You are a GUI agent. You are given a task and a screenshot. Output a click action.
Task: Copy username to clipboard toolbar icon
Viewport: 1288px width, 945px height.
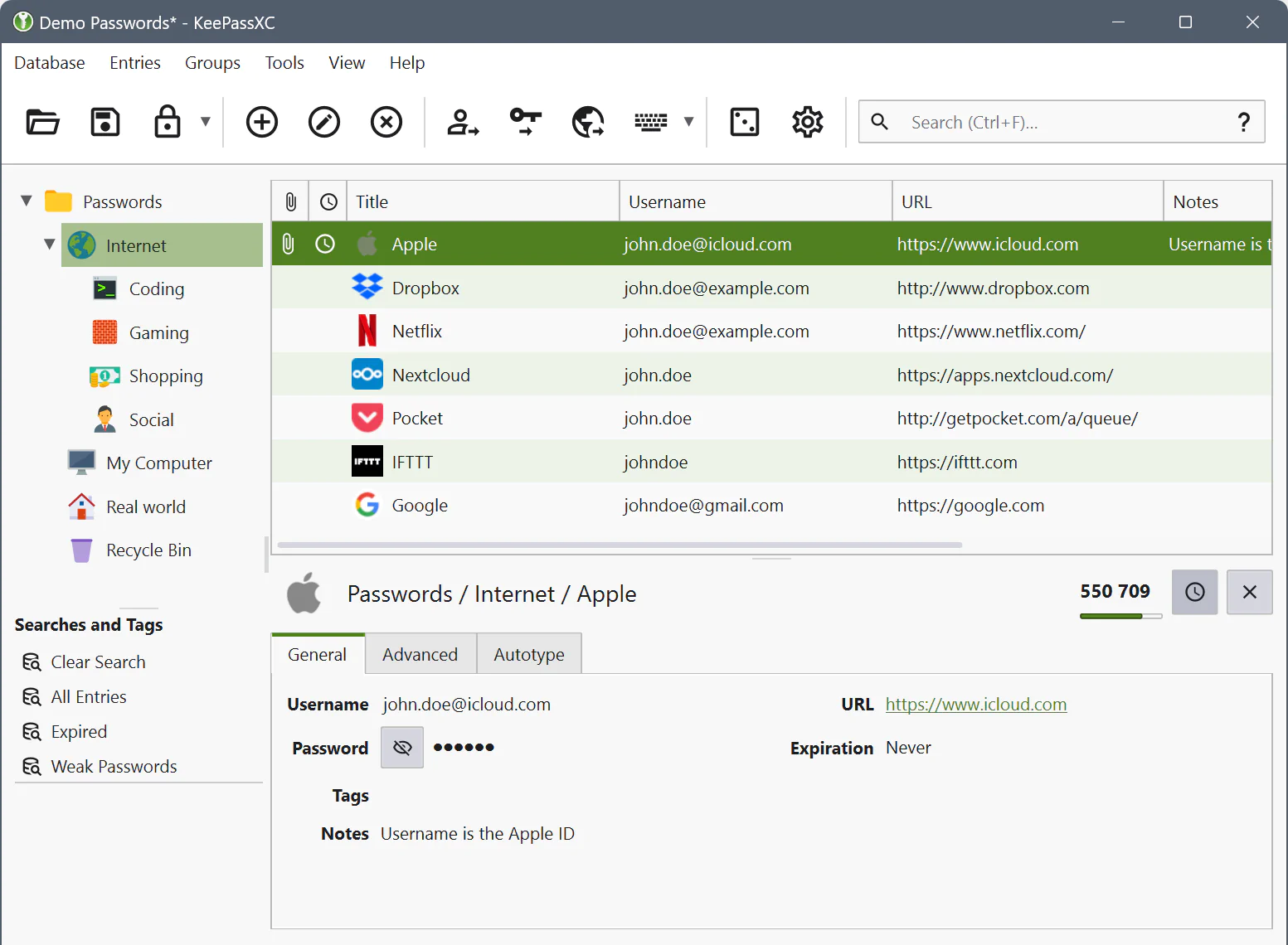point(463,122)
